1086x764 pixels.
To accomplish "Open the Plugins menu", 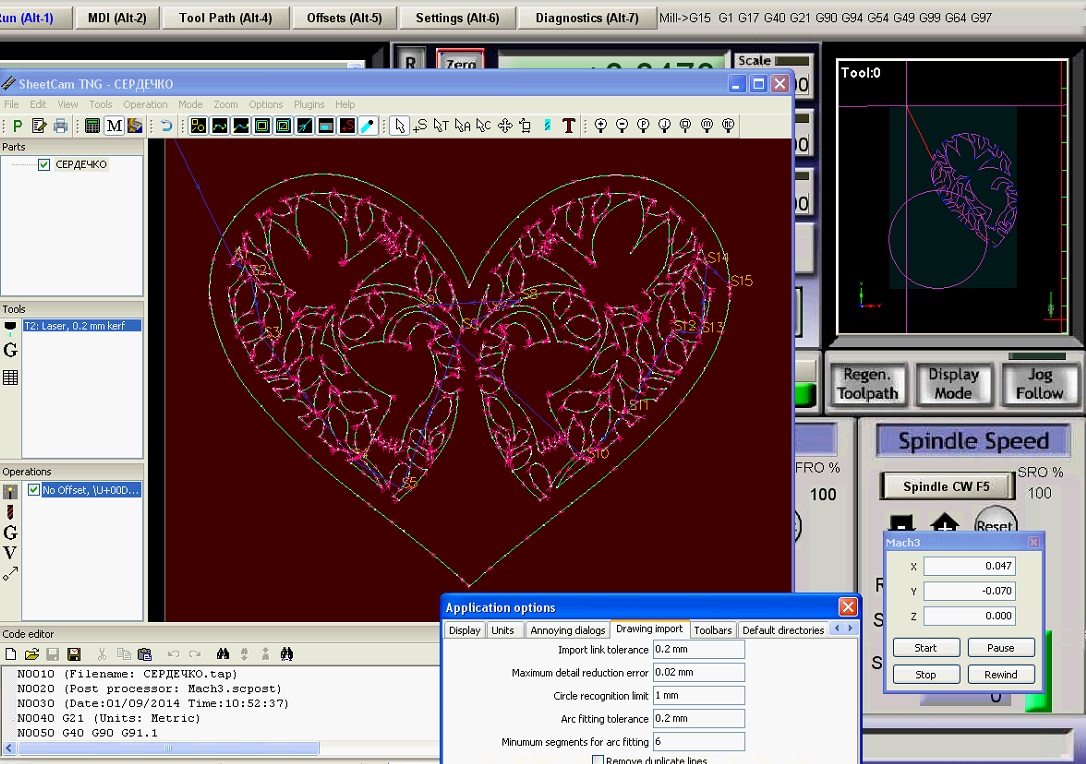I will 309,104.
